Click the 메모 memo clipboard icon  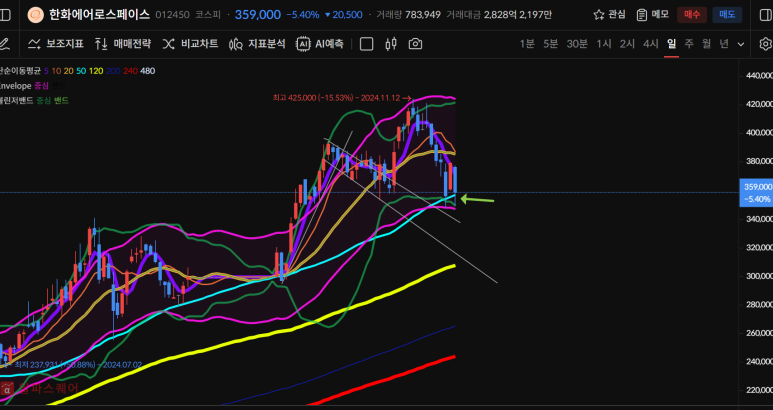pos(641,15)
